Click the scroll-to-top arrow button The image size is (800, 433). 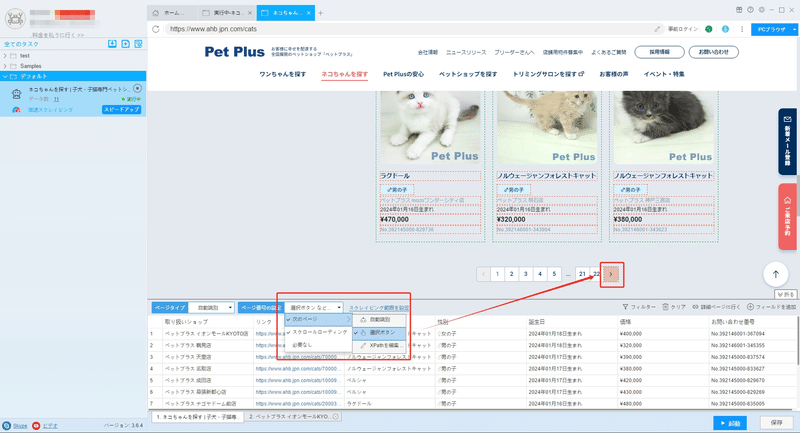click(776, 274)
